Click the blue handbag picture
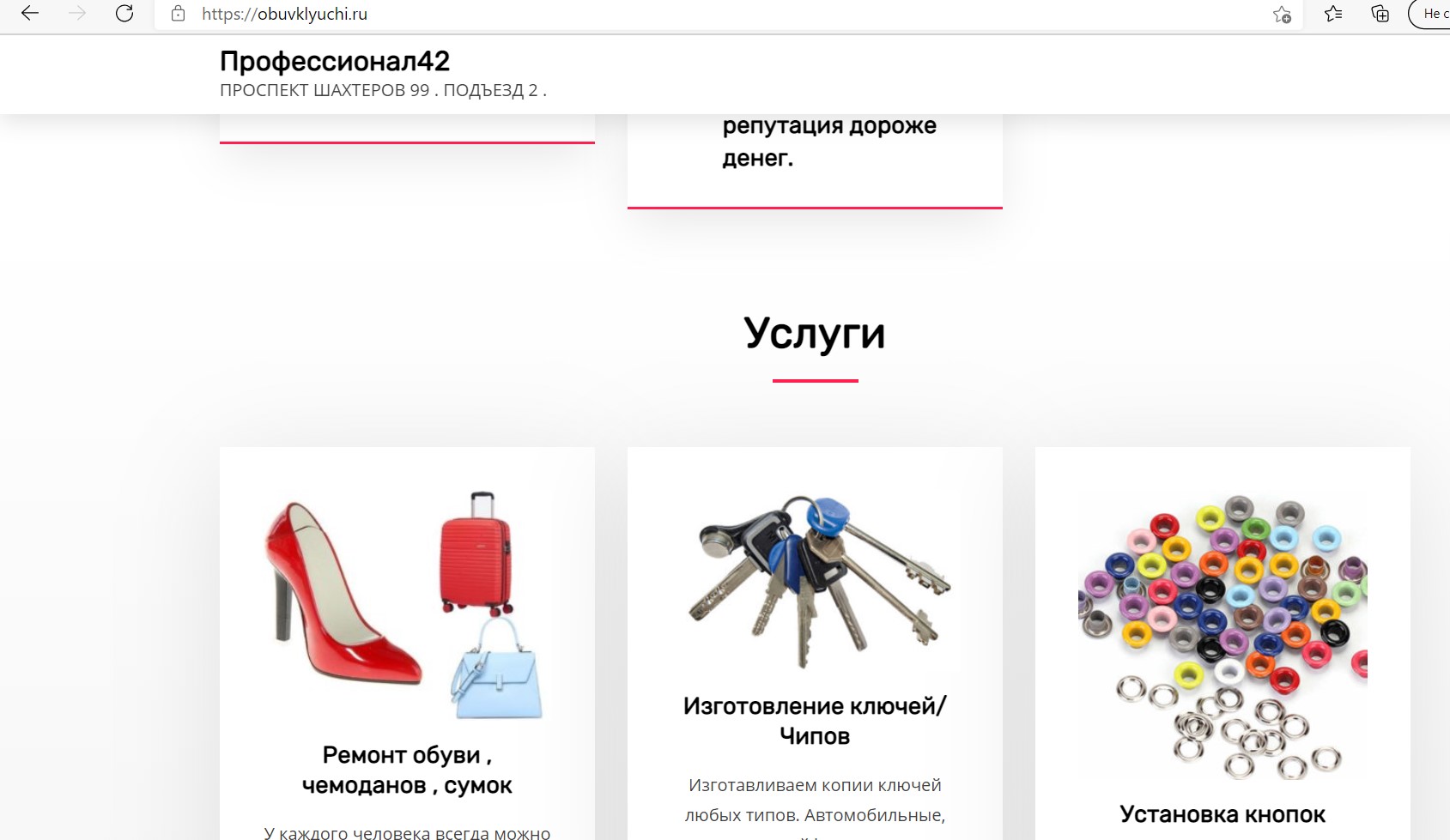Image resolution: width=1450 pixels, height=840 pixels. pos(496,668)
